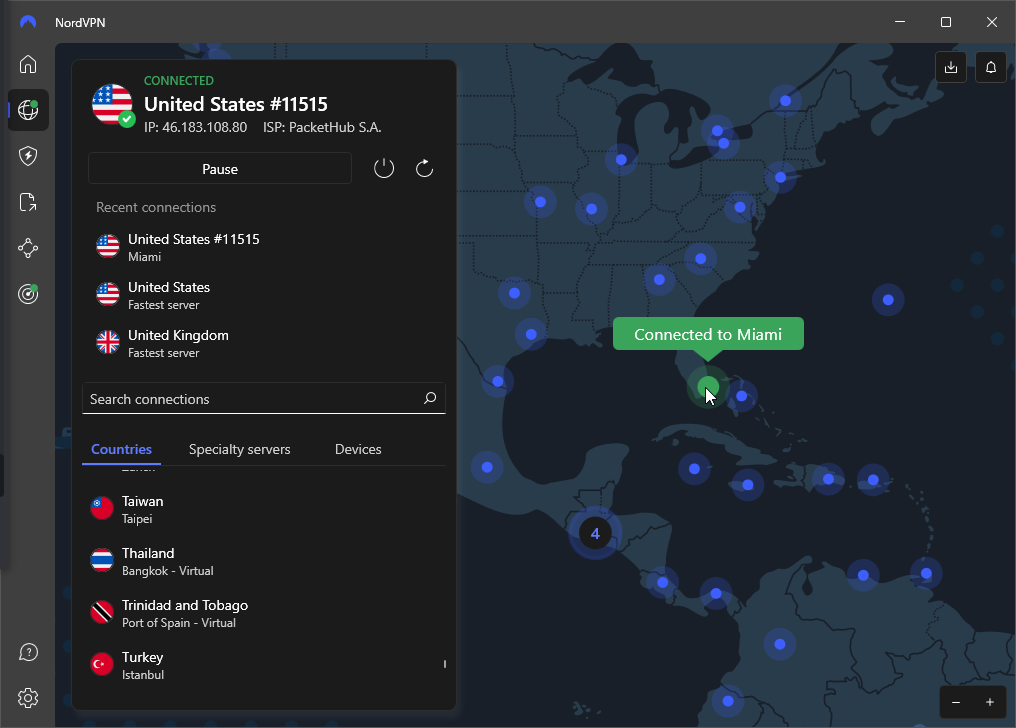Screen dimensions: 1016x728
Task: Open the Meshnet nodes icon
Action: pos(28,248)
